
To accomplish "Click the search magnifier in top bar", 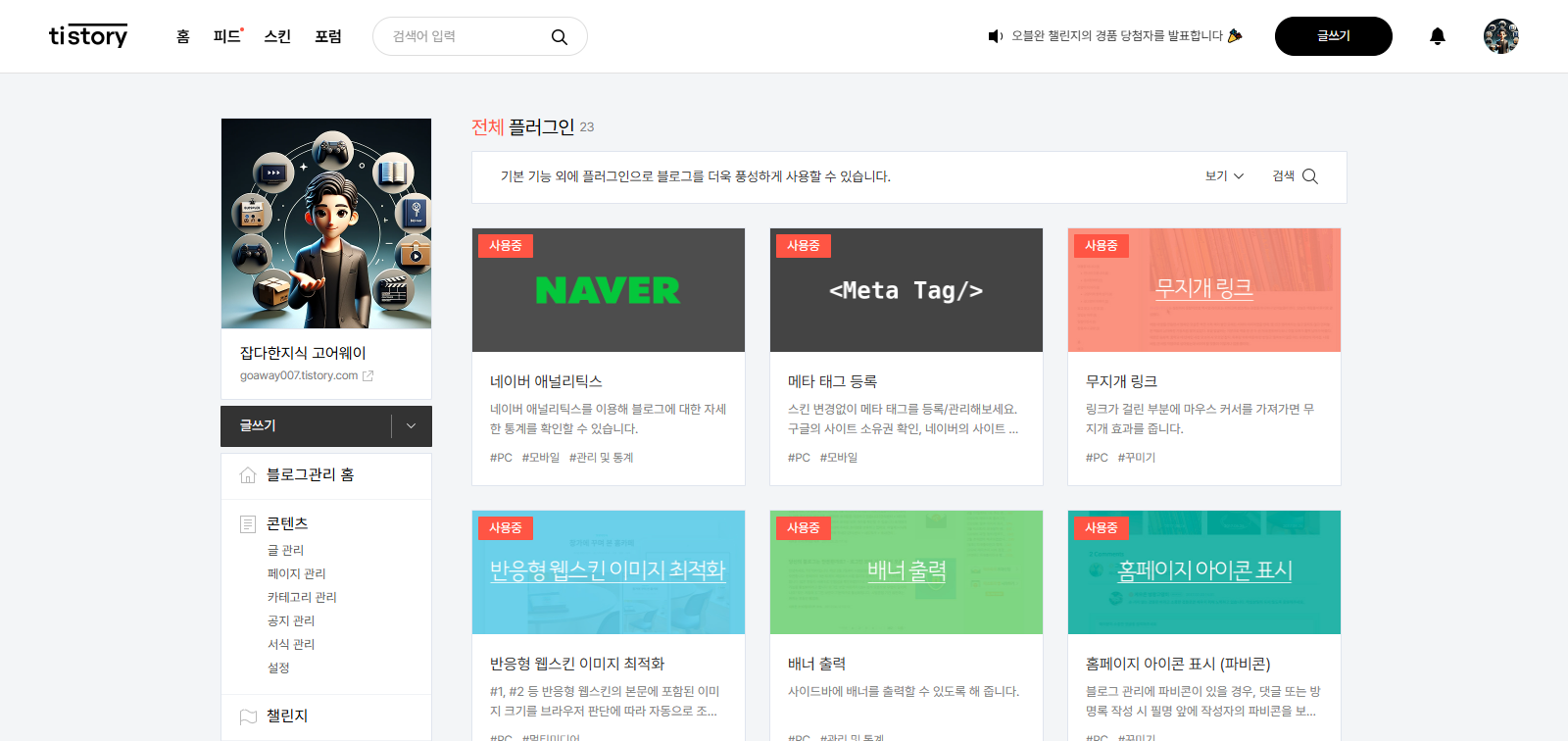I will (560, 37).
